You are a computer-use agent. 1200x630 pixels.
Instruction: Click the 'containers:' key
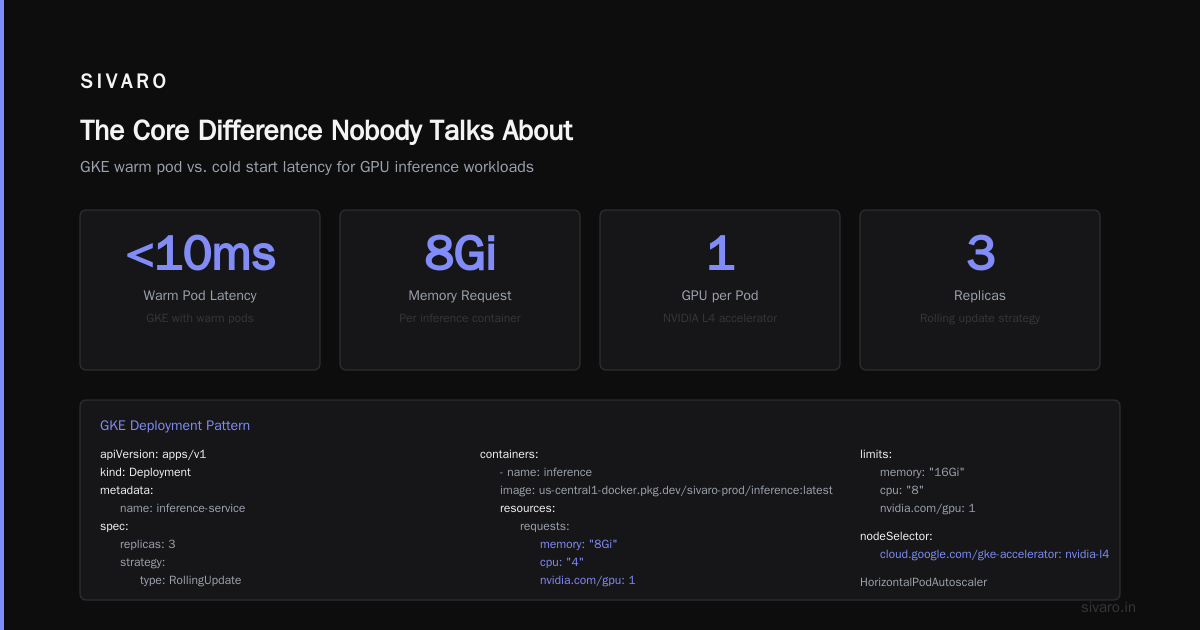509,454
